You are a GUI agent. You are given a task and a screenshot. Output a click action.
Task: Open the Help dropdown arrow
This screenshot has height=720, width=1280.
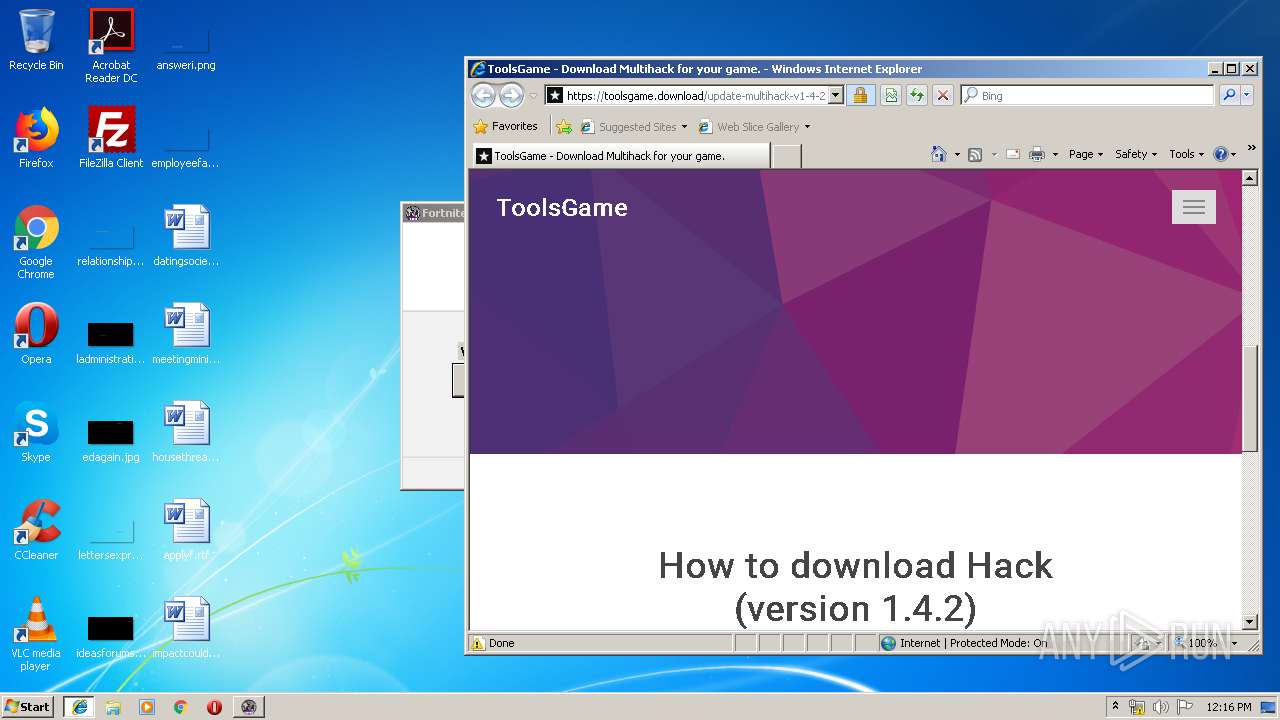(1234, 155)
